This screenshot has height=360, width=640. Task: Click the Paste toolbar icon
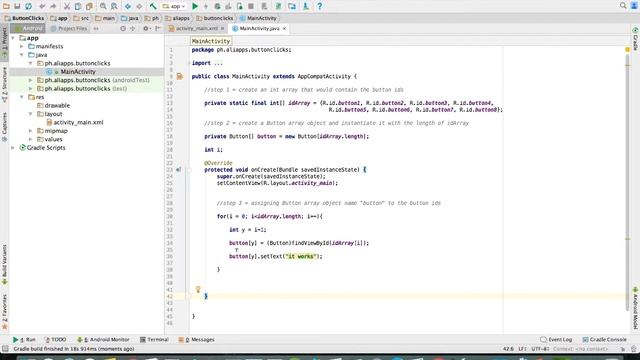[89, 6]
